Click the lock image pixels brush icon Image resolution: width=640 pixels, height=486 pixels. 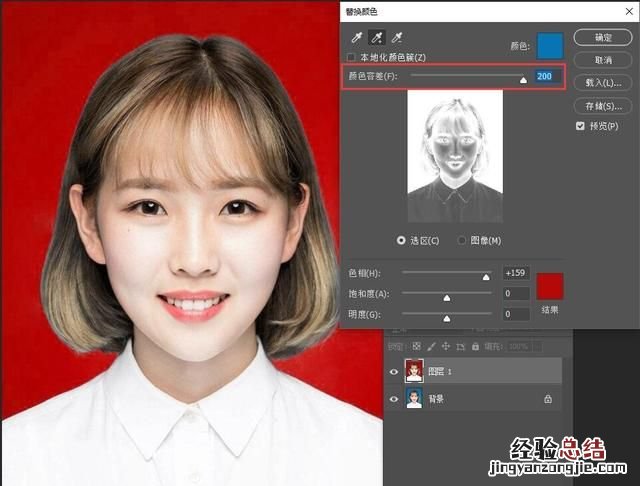coord(431,346)
